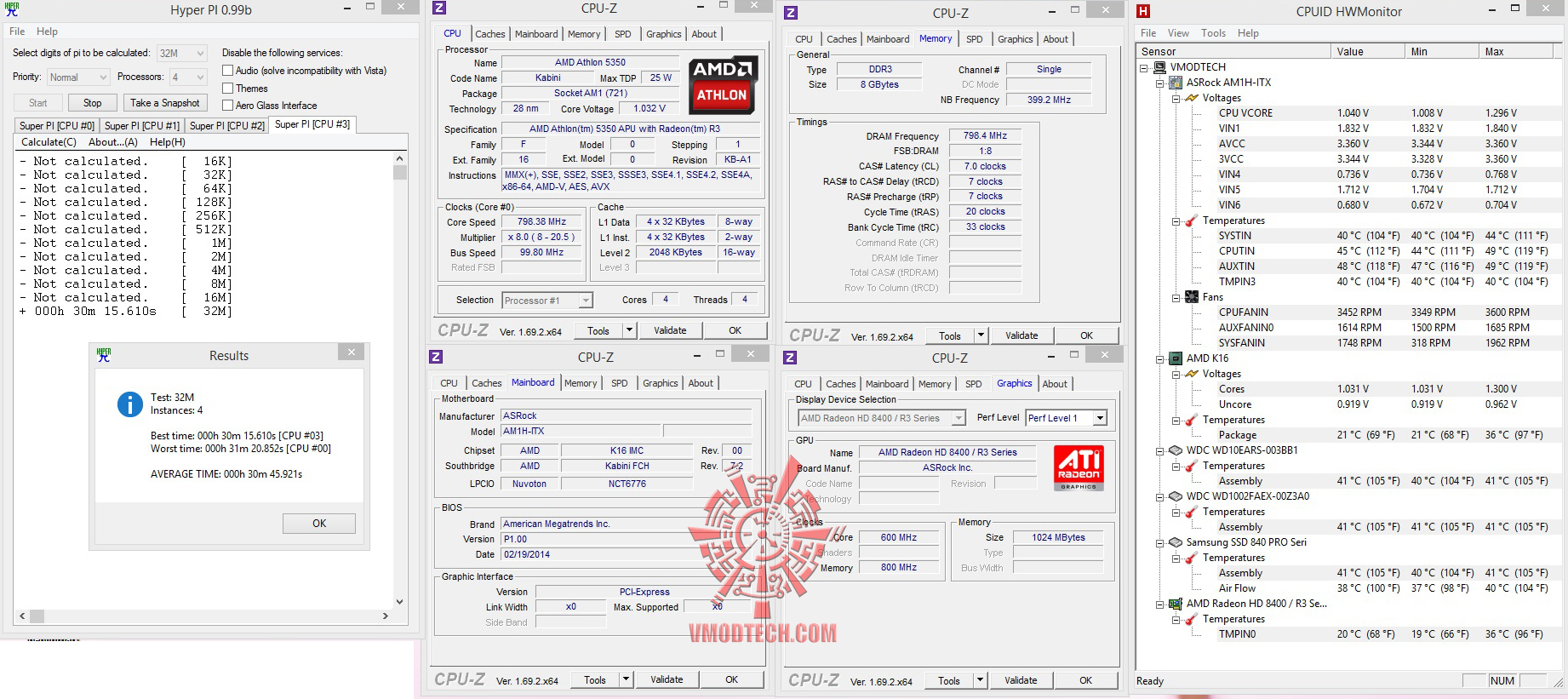Click the motherboard icon beside ASRock AM1H-ITX
1568x699 pixels.
pyautogui.click(x=1176, y=83)
